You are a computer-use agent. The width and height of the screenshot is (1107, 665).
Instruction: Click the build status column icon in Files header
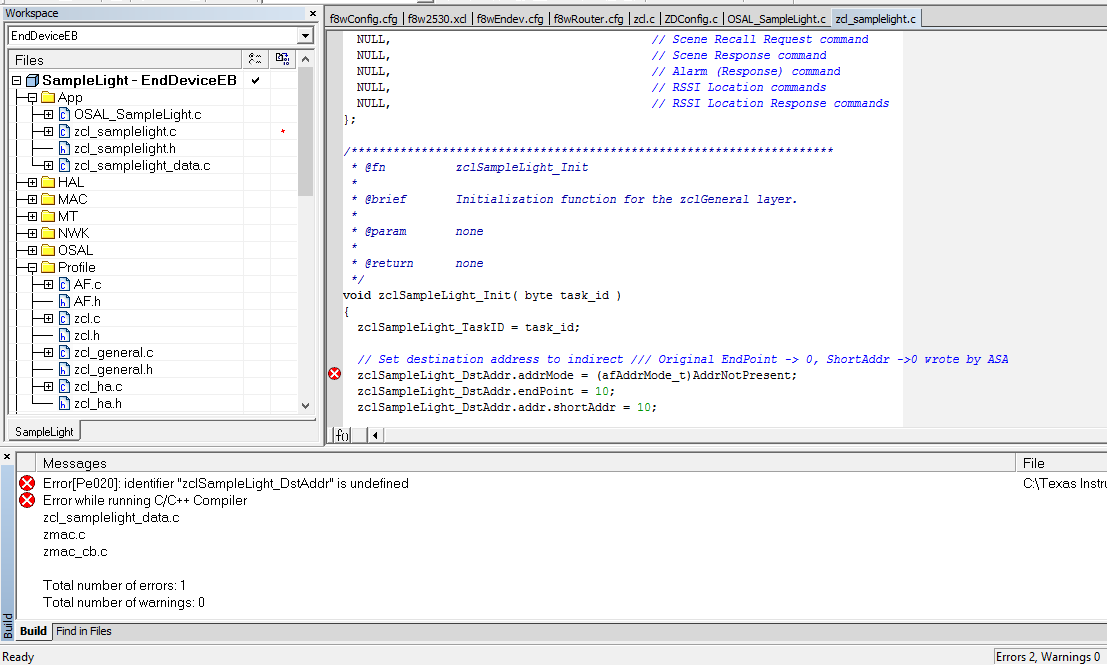282,59
